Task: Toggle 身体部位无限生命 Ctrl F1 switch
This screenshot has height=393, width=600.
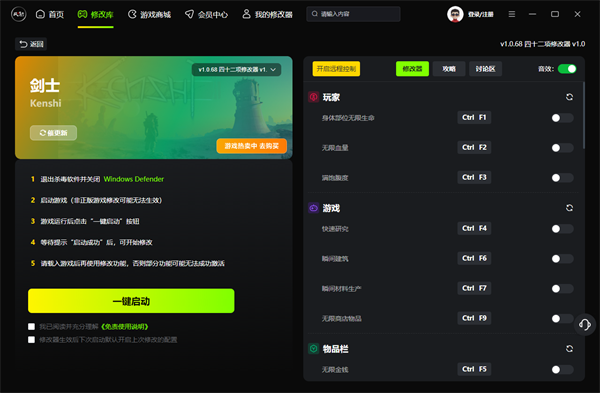Action: click(562, 118)
